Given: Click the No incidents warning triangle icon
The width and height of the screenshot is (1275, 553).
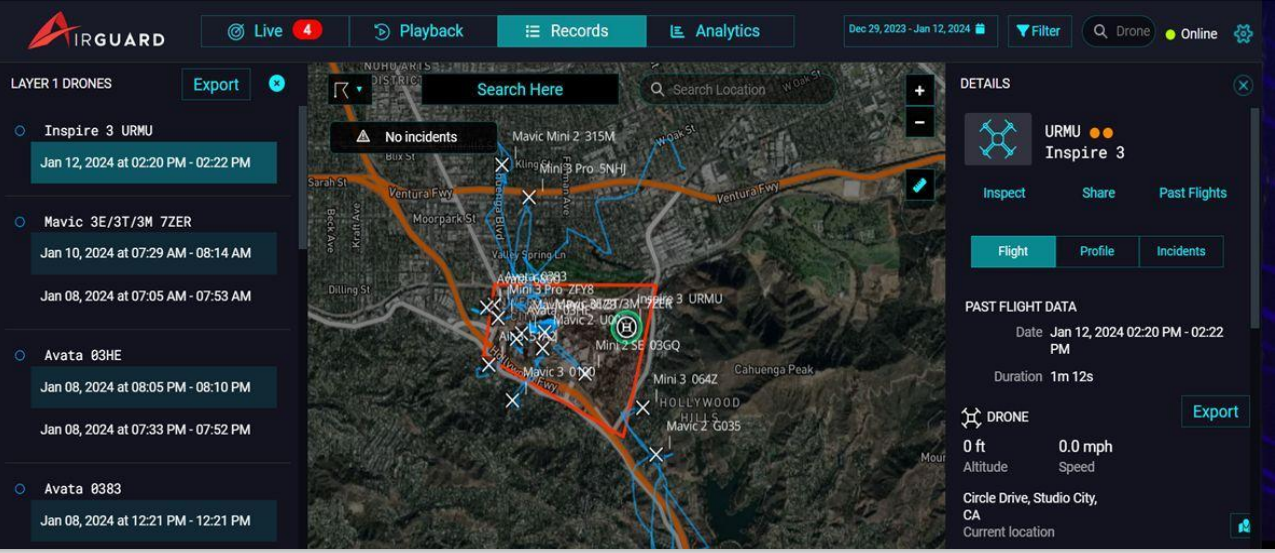Looking at the screenshot, I should coord(363,137).
